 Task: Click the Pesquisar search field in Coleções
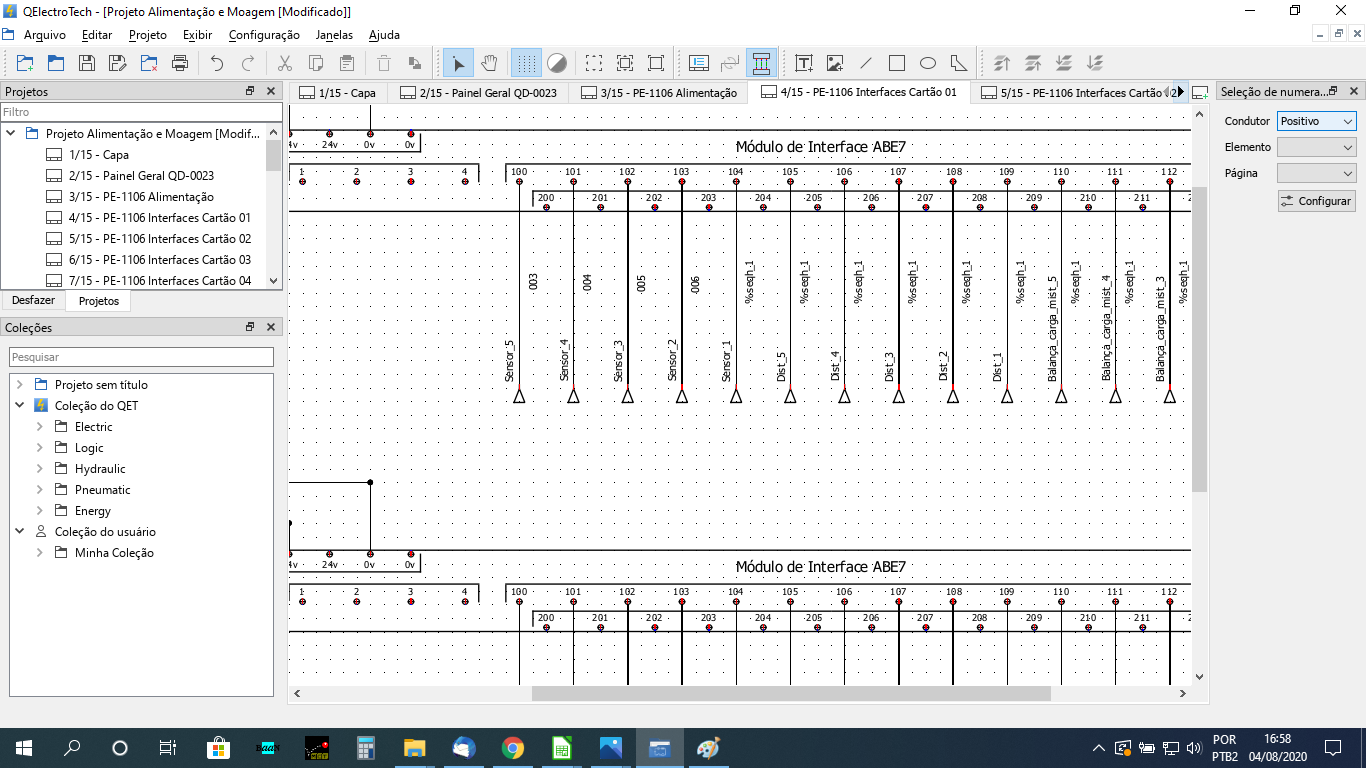pyautogui.click(x=141, y=357)
